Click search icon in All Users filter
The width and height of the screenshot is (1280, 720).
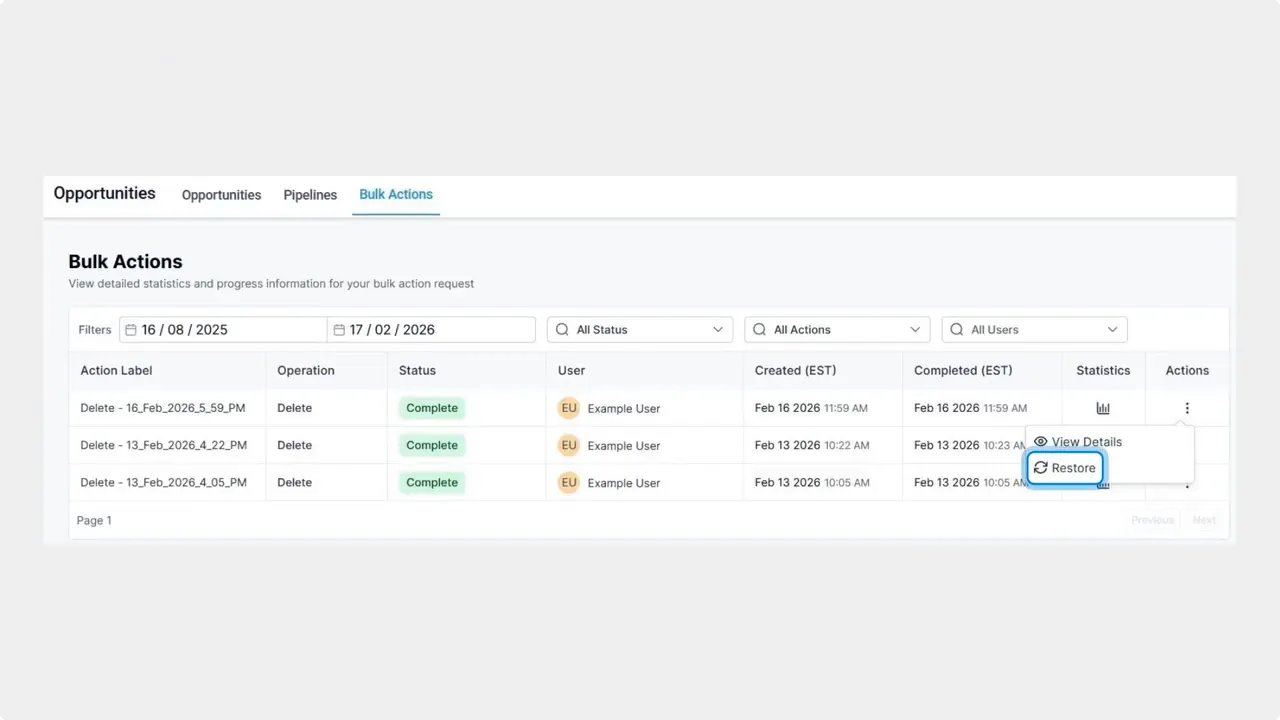pos(957,330)
